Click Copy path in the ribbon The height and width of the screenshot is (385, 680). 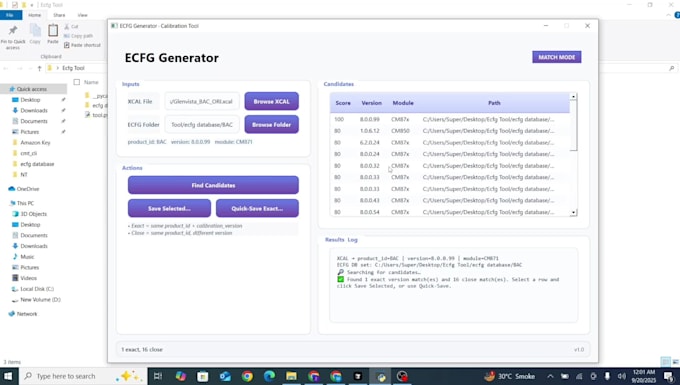coord(78,36)
